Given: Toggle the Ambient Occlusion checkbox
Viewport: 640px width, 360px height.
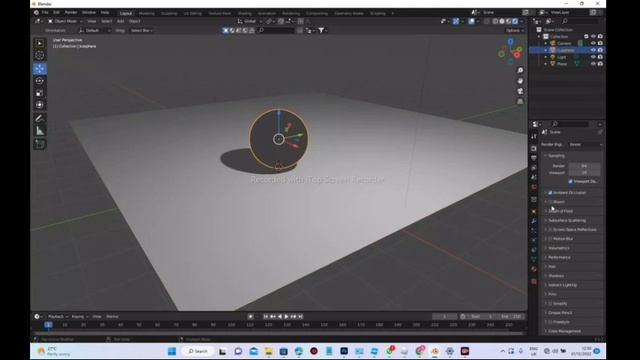Looking at the screenshot, I should [x=550, y=193].
